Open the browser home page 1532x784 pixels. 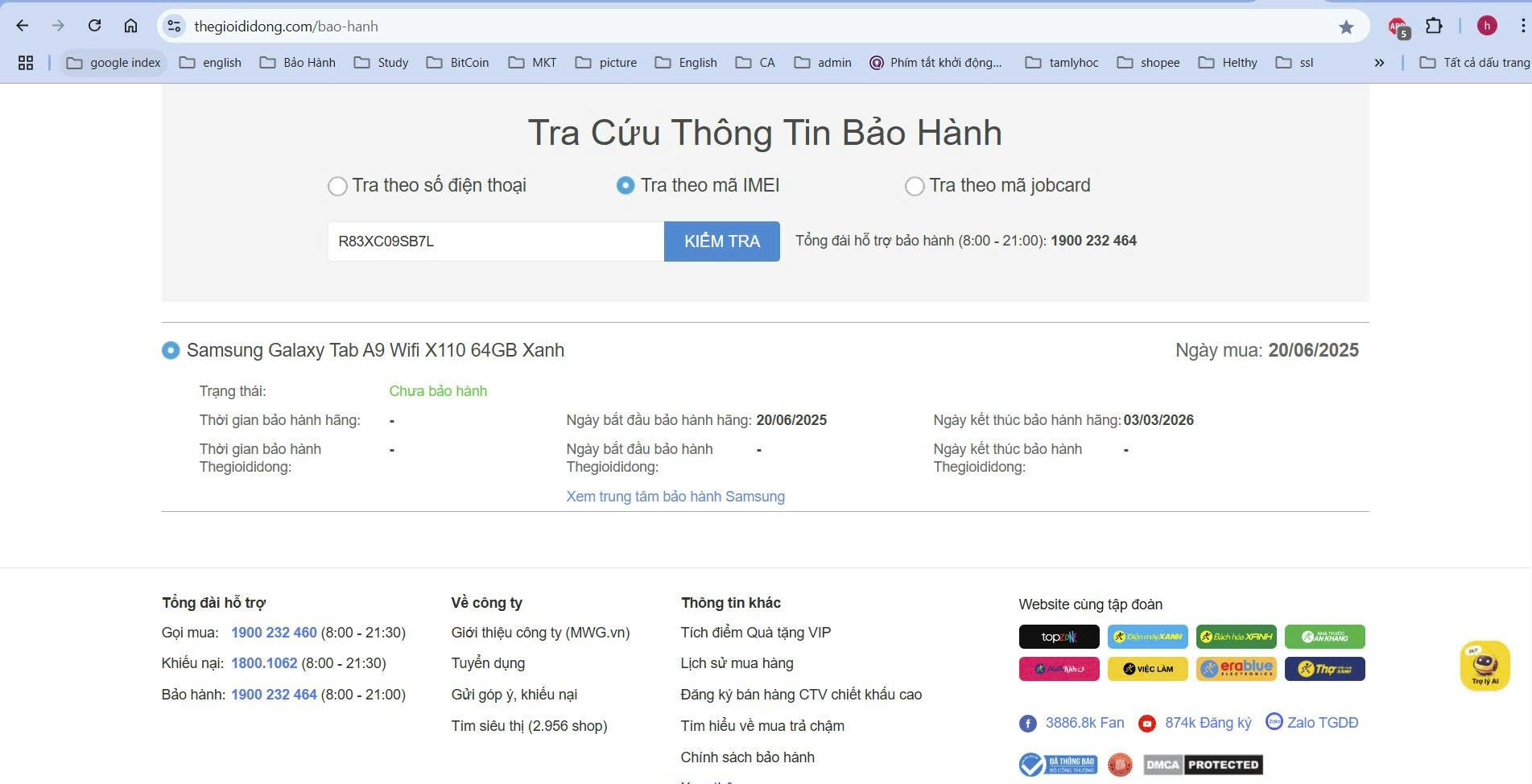[130, 26]
